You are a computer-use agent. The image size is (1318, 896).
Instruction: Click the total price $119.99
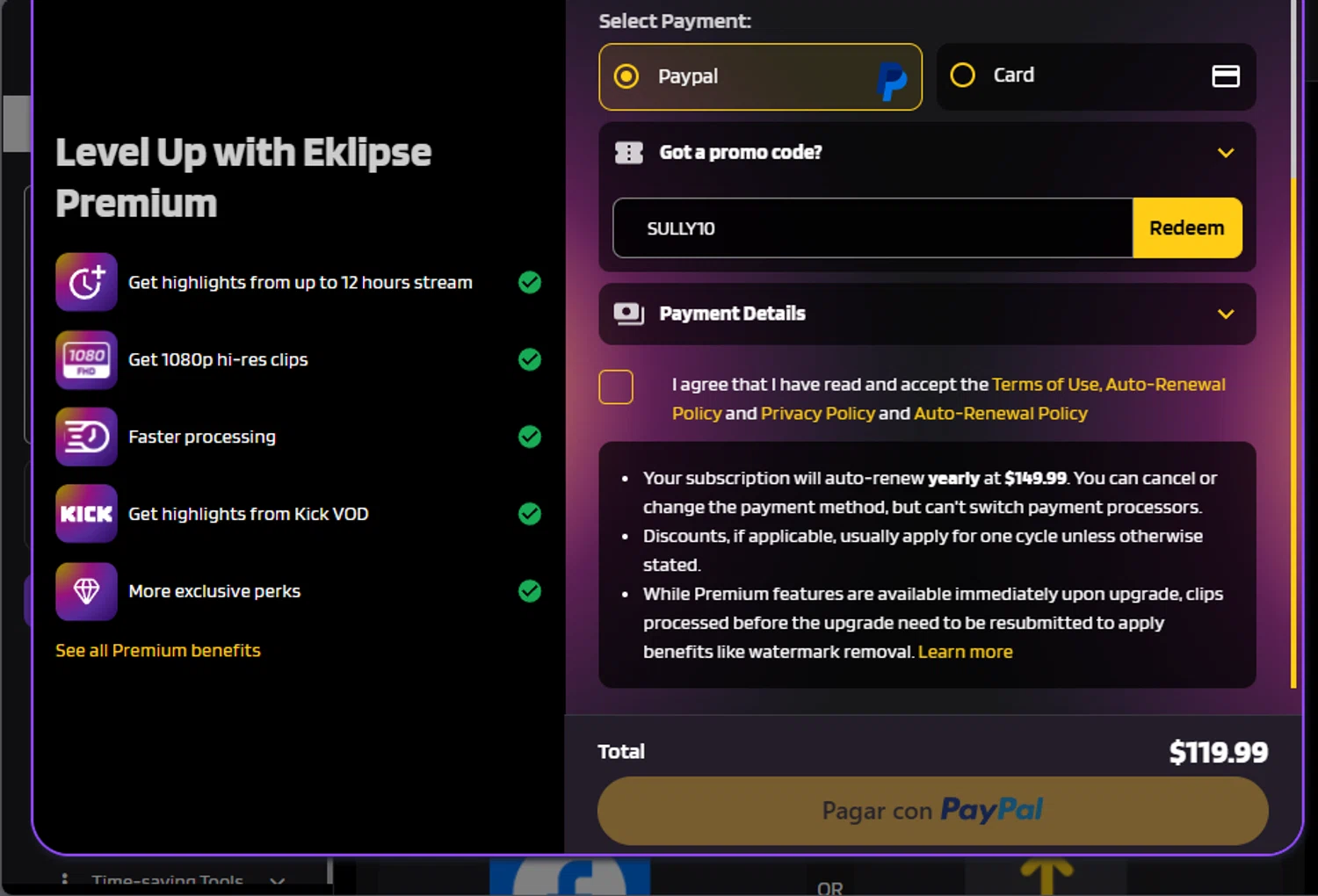pos(1218,752)
